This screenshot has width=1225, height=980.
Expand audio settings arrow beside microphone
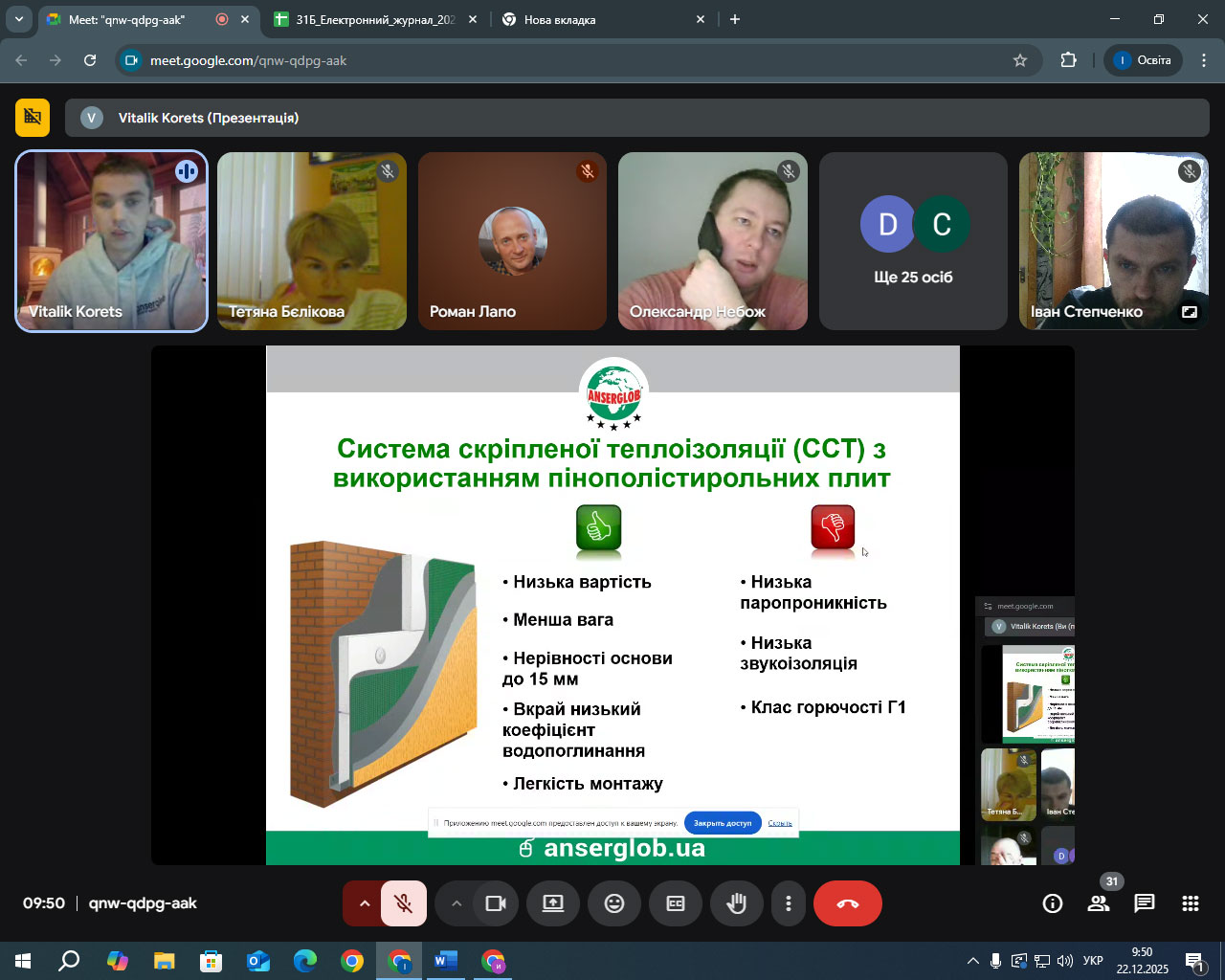coord(364,903)
